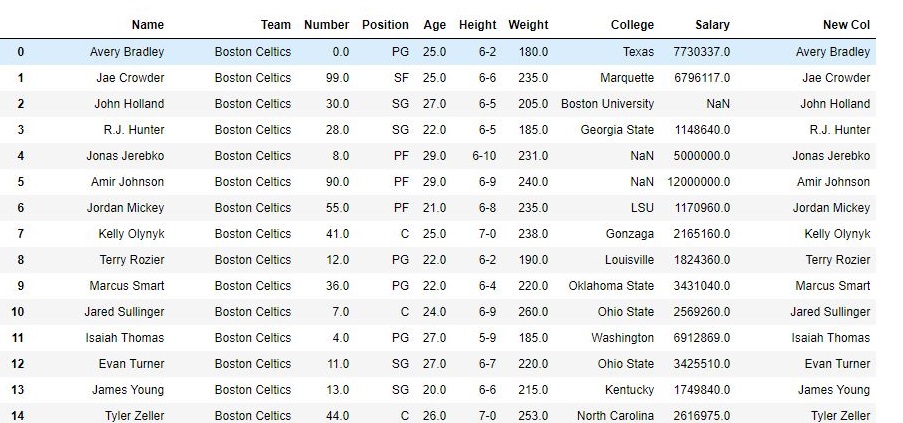Select Isaiah Thomas name cell
The width and height of the screenshot is (903, 423).
tap(124, 338)
